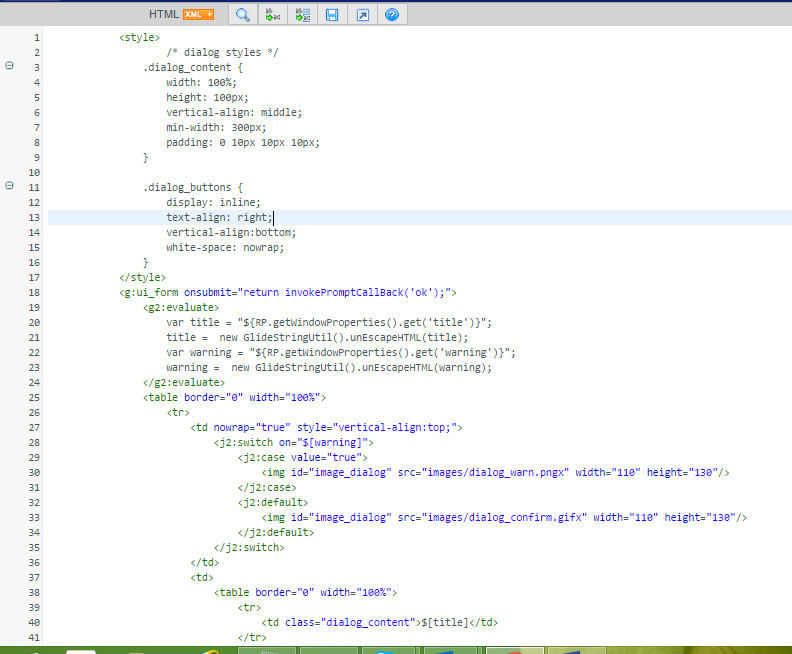Screen dimensions: 792x654
Task: Click the 'text-align: right;' line
Action: coord(219,218)
